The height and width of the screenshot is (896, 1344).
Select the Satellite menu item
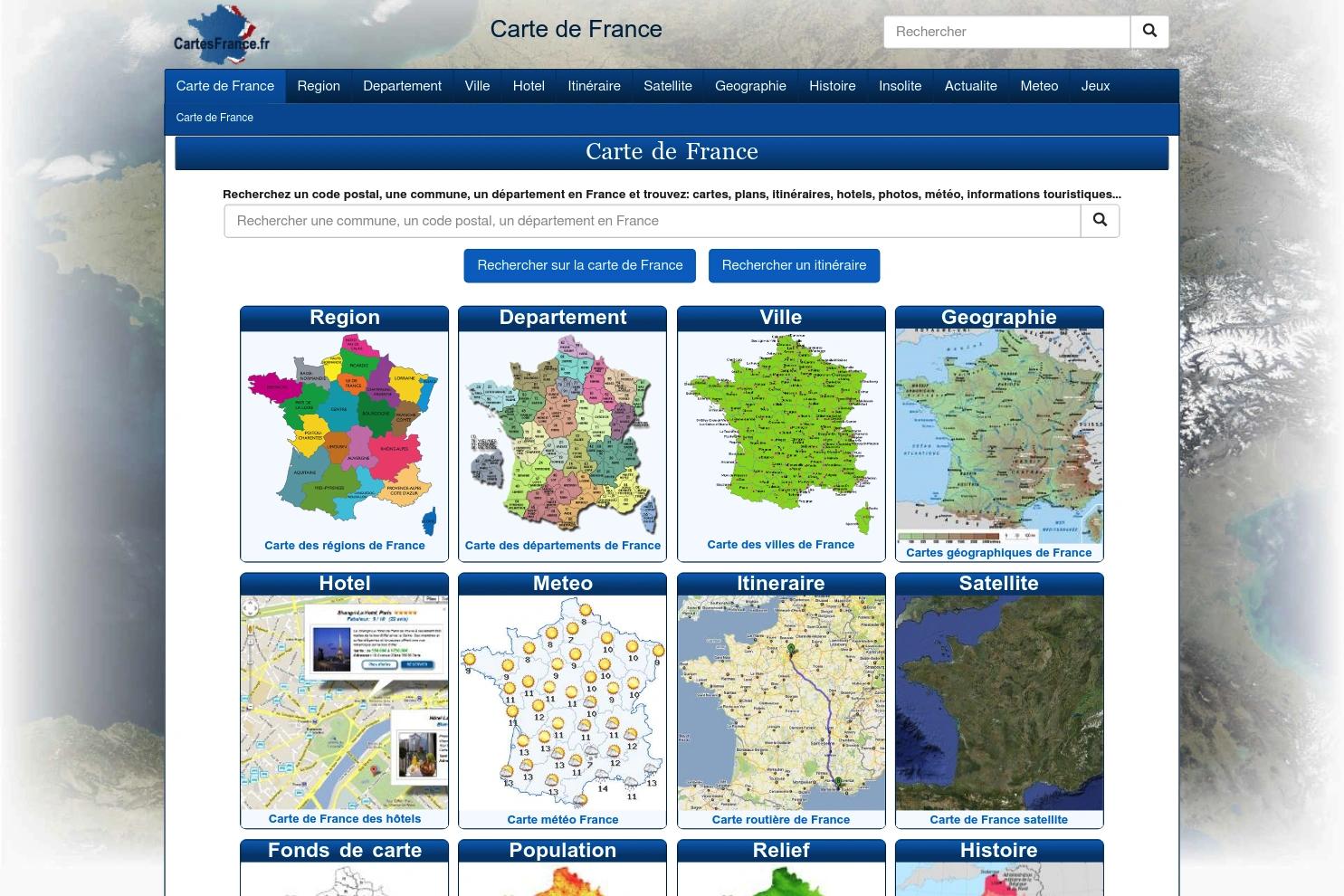(x=667, y=85)
